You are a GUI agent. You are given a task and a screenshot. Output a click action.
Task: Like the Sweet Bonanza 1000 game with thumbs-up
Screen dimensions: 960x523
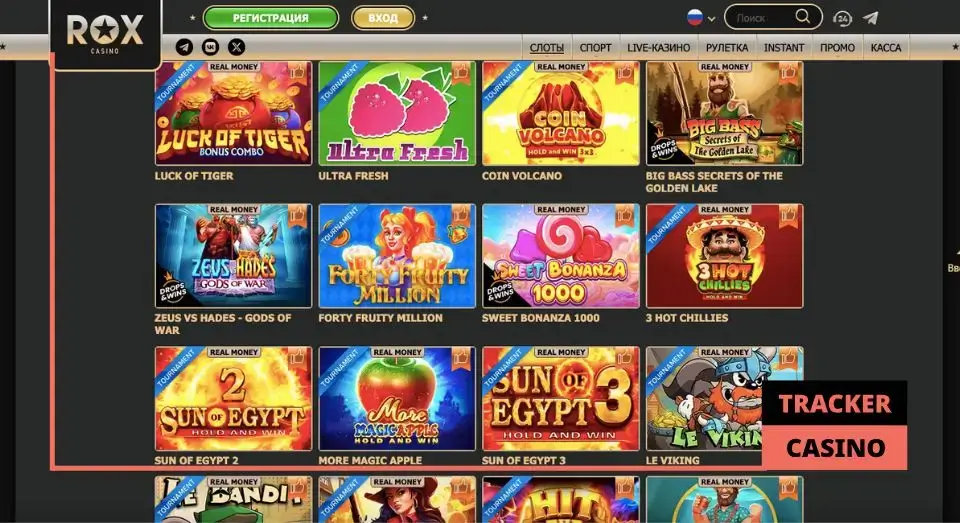pos(624,216)
